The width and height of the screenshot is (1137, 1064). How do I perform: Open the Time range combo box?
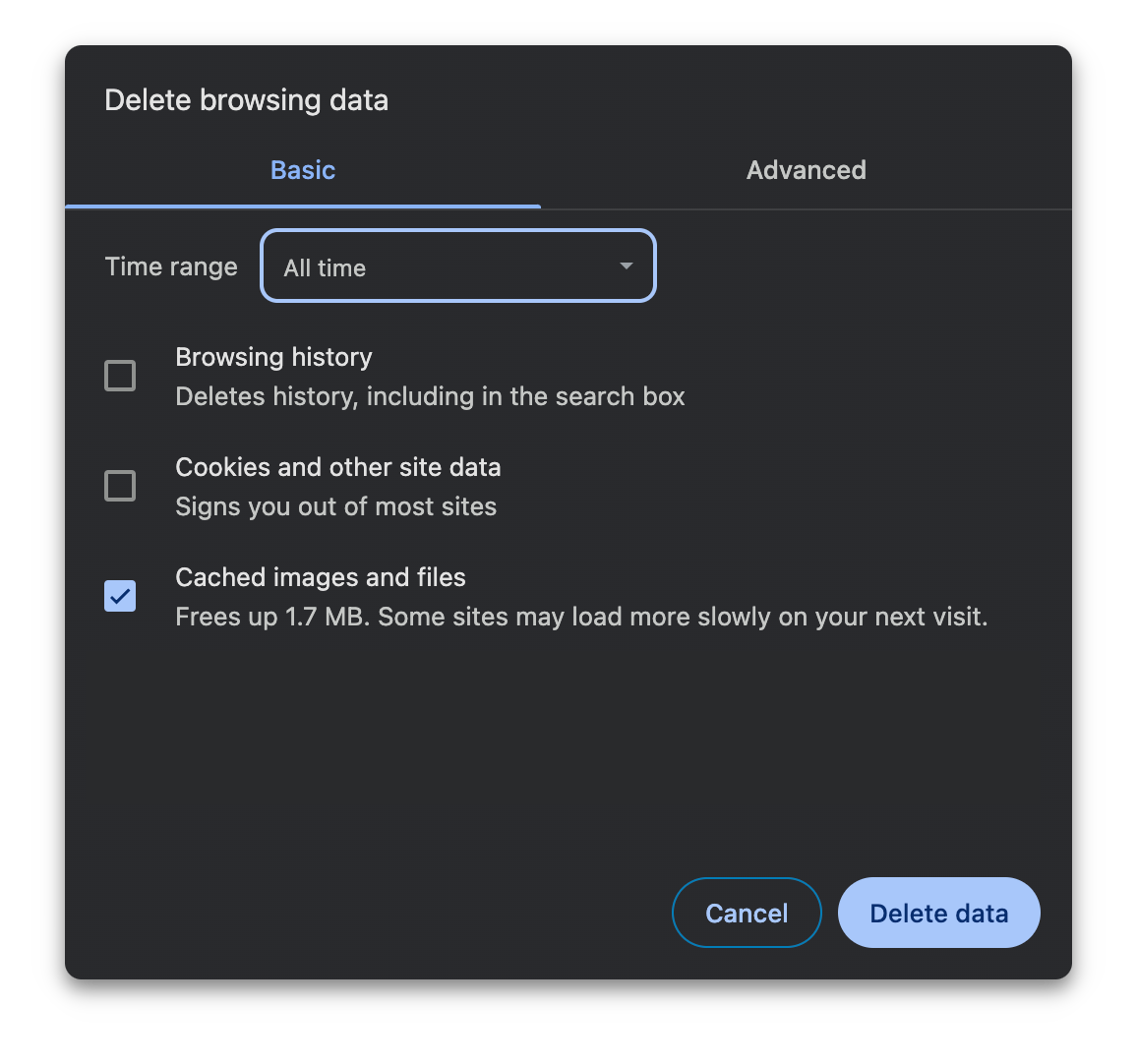pyautogui.click(x=457, y=266)
